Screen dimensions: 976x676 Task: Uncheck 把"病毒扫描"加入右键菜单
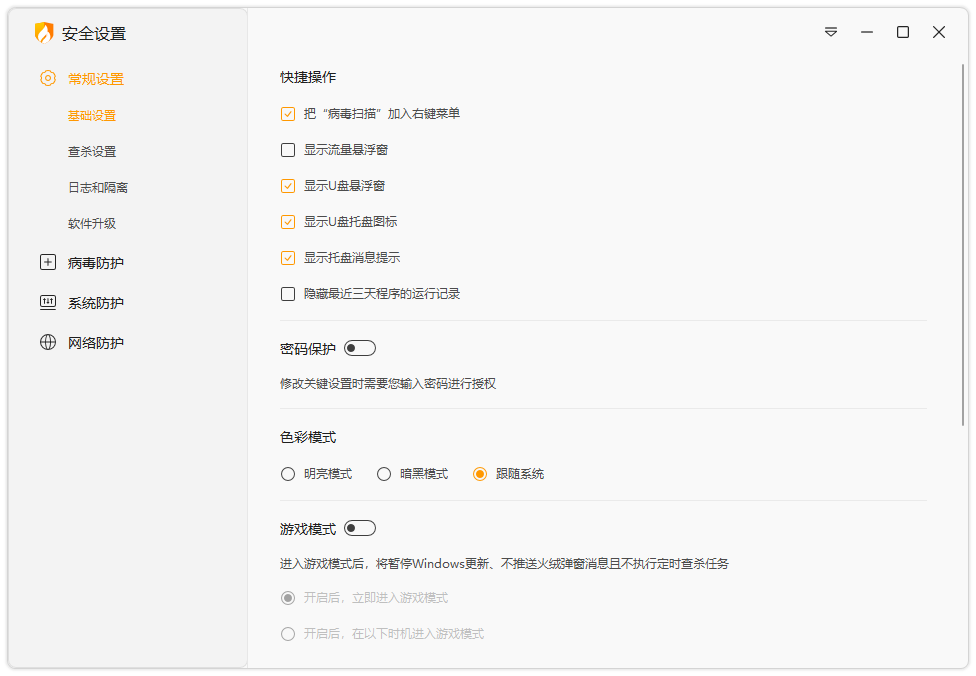point(287,114)
